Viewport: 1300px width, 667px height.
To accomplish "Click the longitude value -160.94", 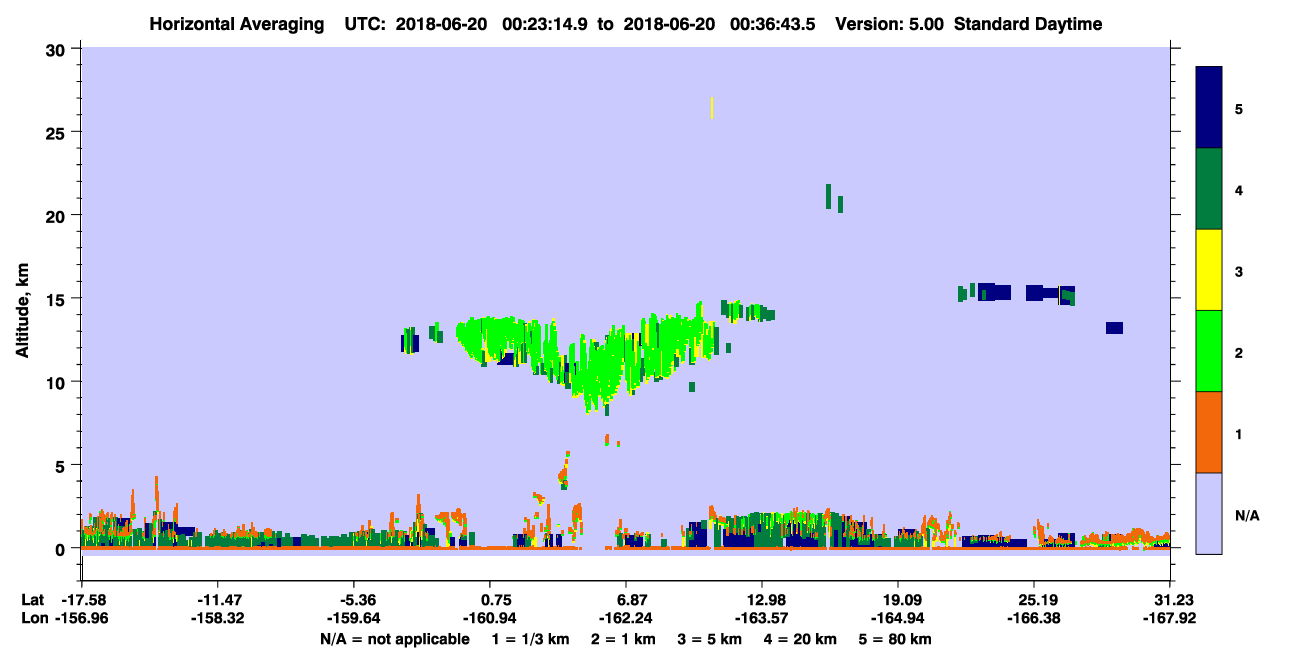I will pyautogui.click(x=490, y=618).
